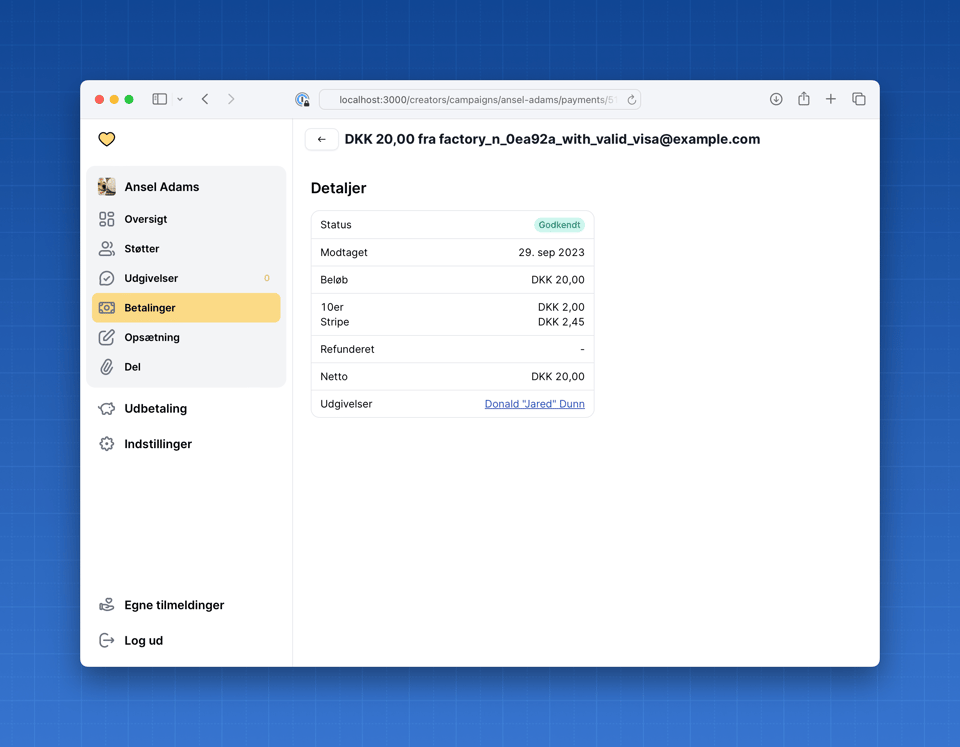Click the Egne tilmeldinger hand icon
The image size is (960, 747).
107,605
